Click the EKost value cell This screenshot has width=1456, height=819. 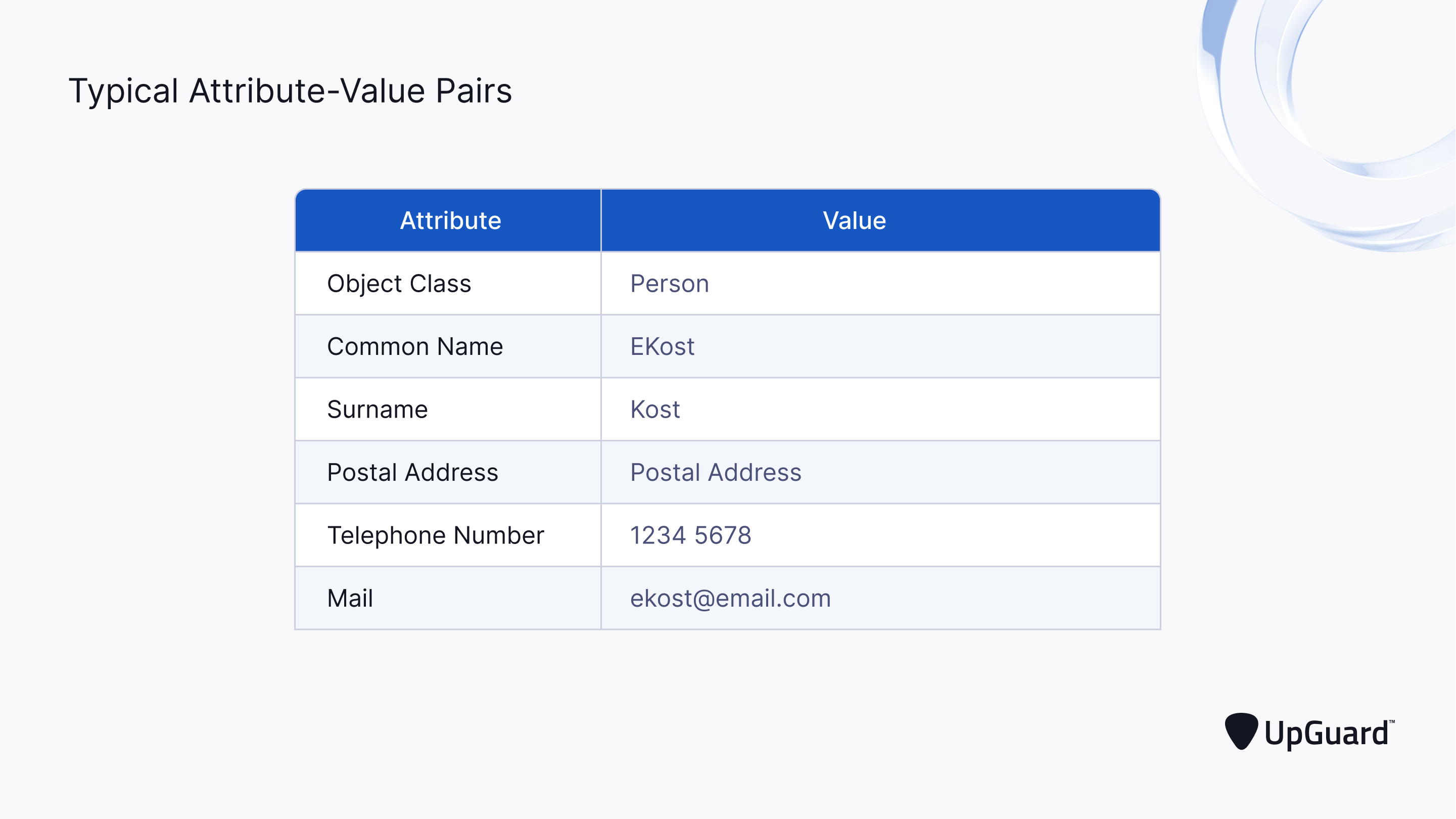[x=662, y=346]
